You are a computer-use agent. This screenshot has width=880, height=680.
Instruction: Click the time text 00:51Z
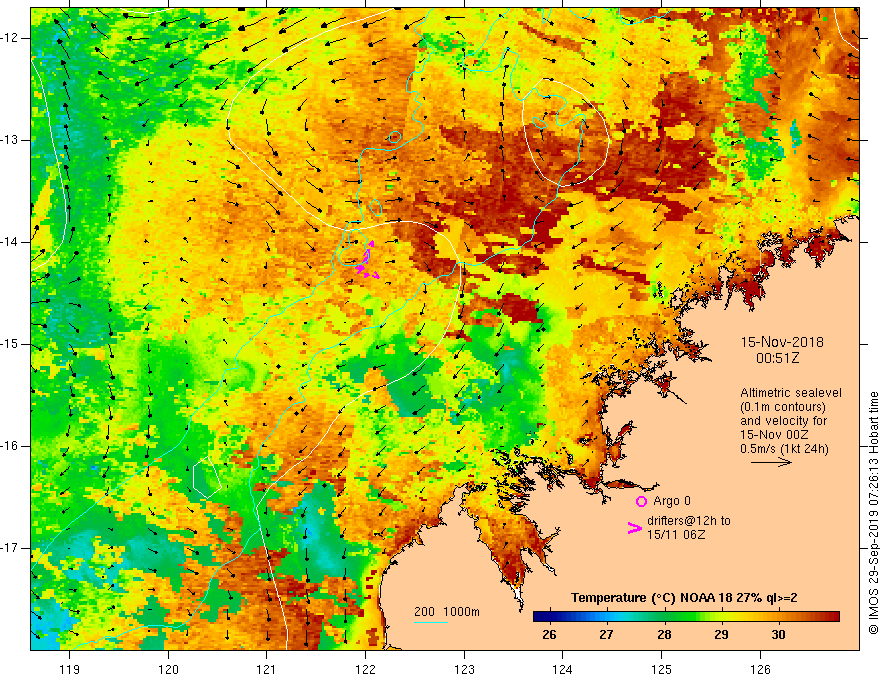click(x=777, y=358)
